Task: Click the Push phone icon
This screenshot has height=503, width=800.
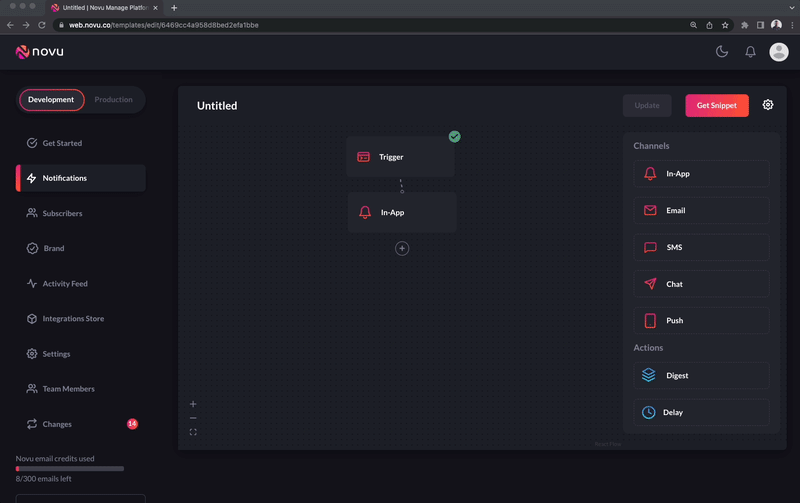Action: 650,320
